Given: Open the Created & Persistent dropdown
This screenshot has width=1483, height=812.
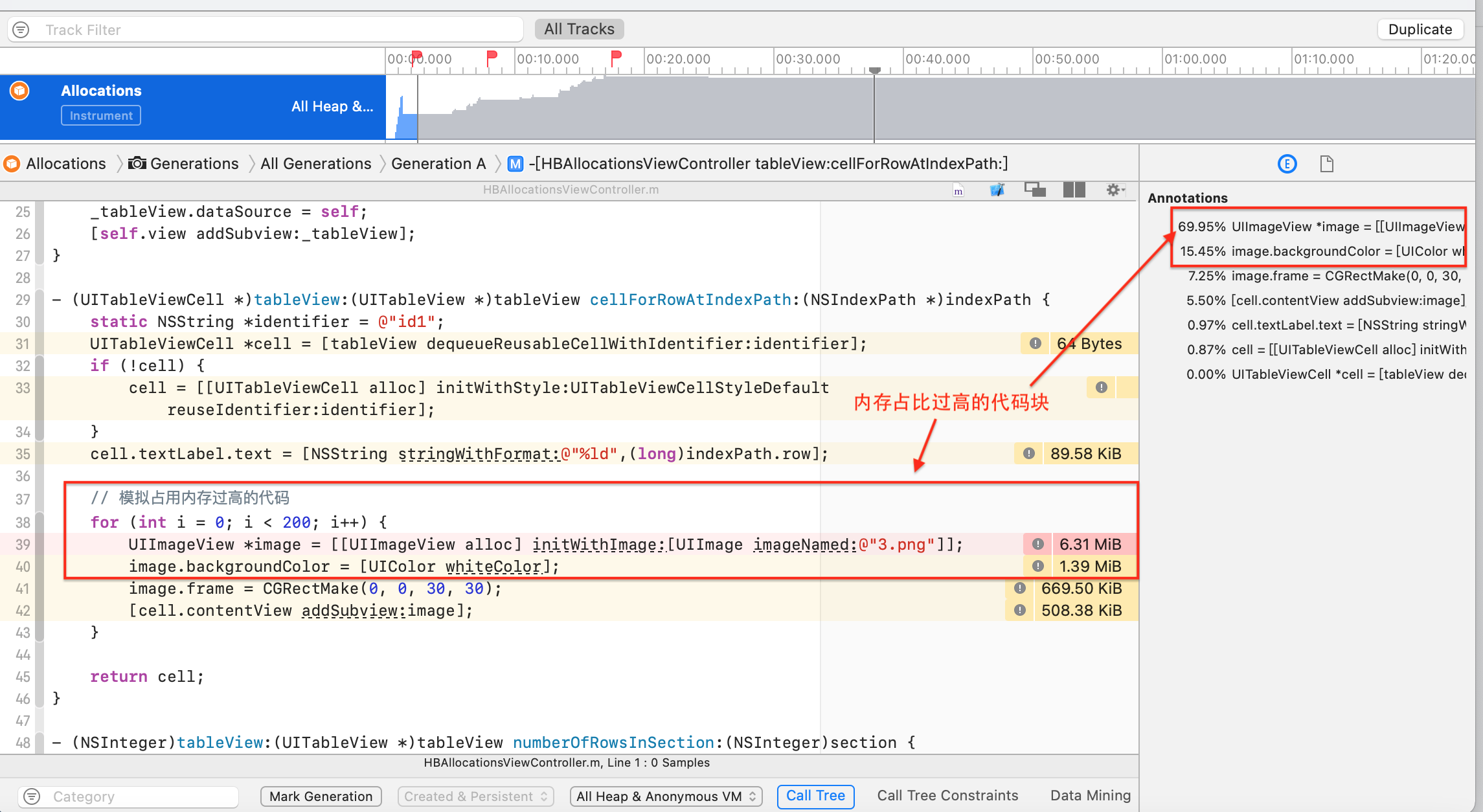Looking at the screenshot, I should click(x=476, y=796).
